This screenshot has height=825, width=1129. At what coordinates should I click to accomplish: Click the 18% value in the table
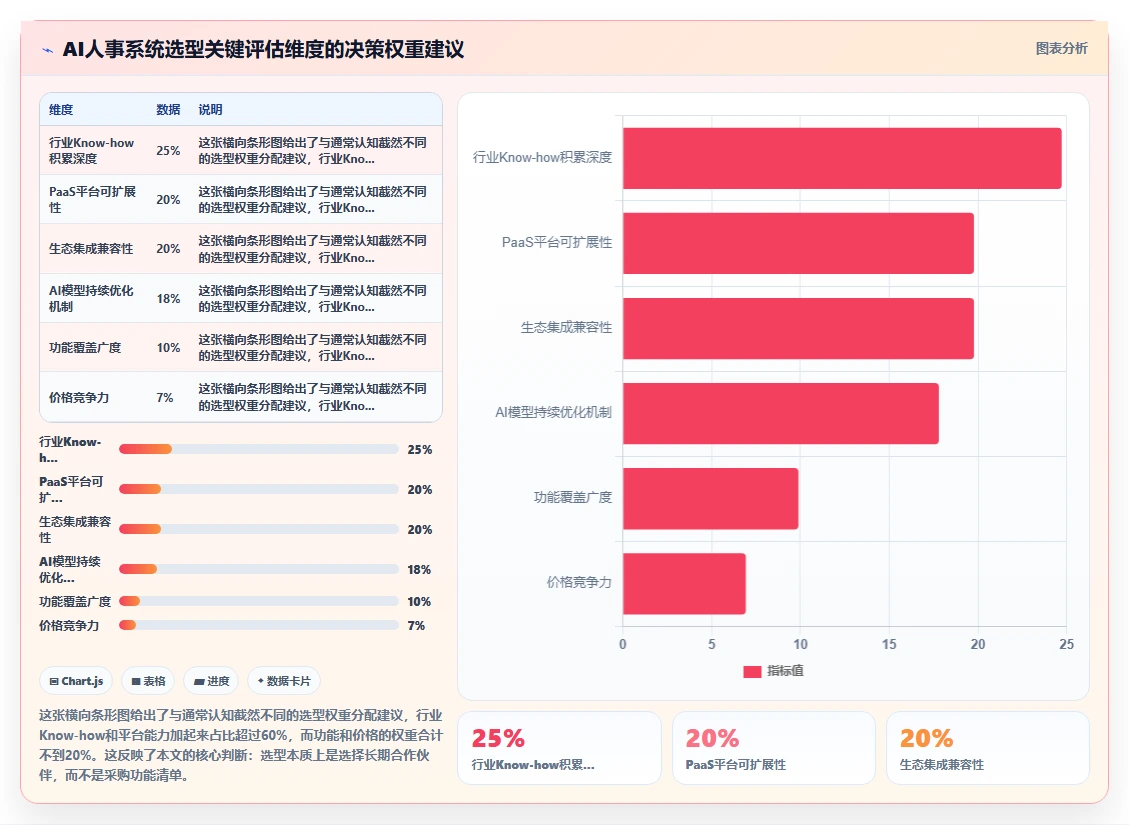(x=168, y=298)
